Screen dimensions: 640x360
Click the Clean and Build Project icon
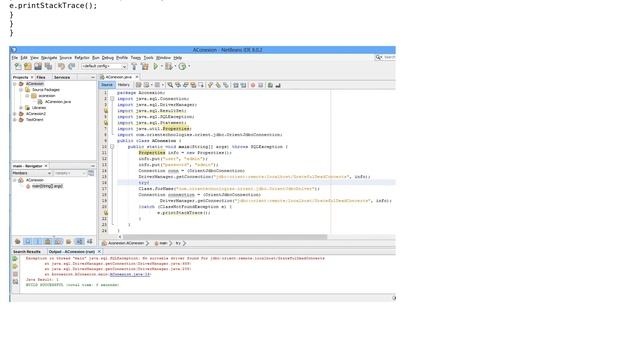pyautogui.click(x=144, y=66)
